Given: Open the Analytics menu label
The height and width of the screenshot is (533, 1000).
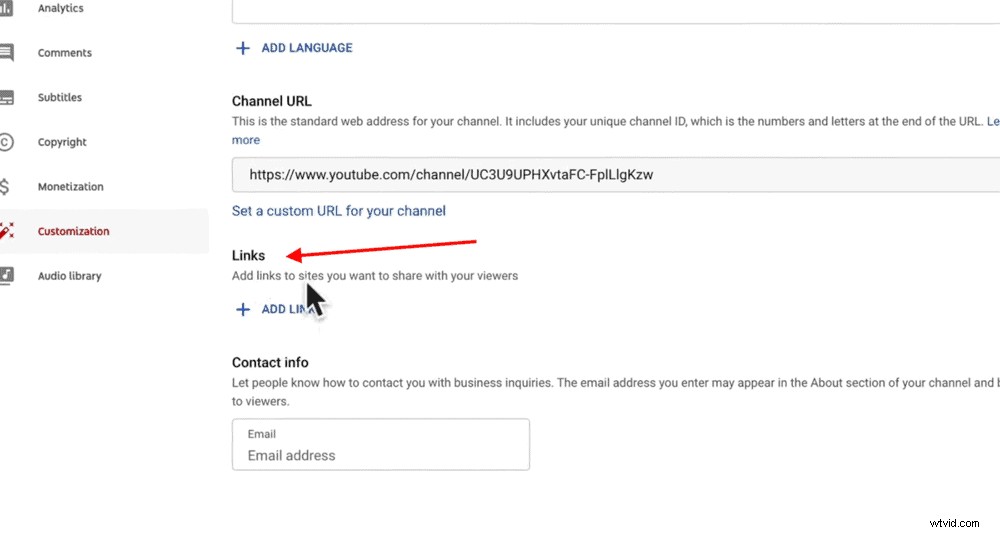Looking at the screenshot, I should point(60,9).
